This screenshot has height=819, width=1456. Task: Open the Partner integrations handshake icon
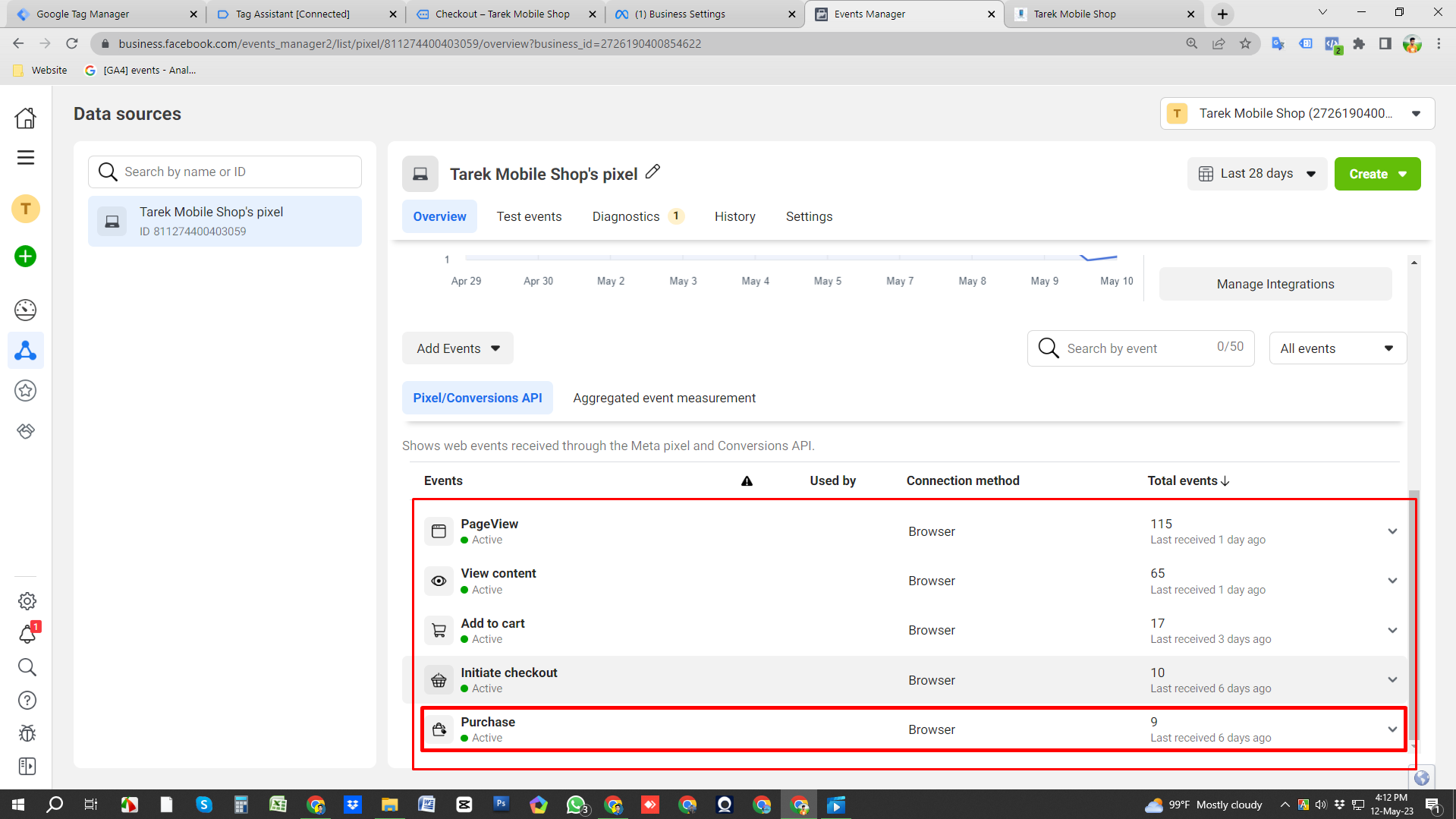26,431
